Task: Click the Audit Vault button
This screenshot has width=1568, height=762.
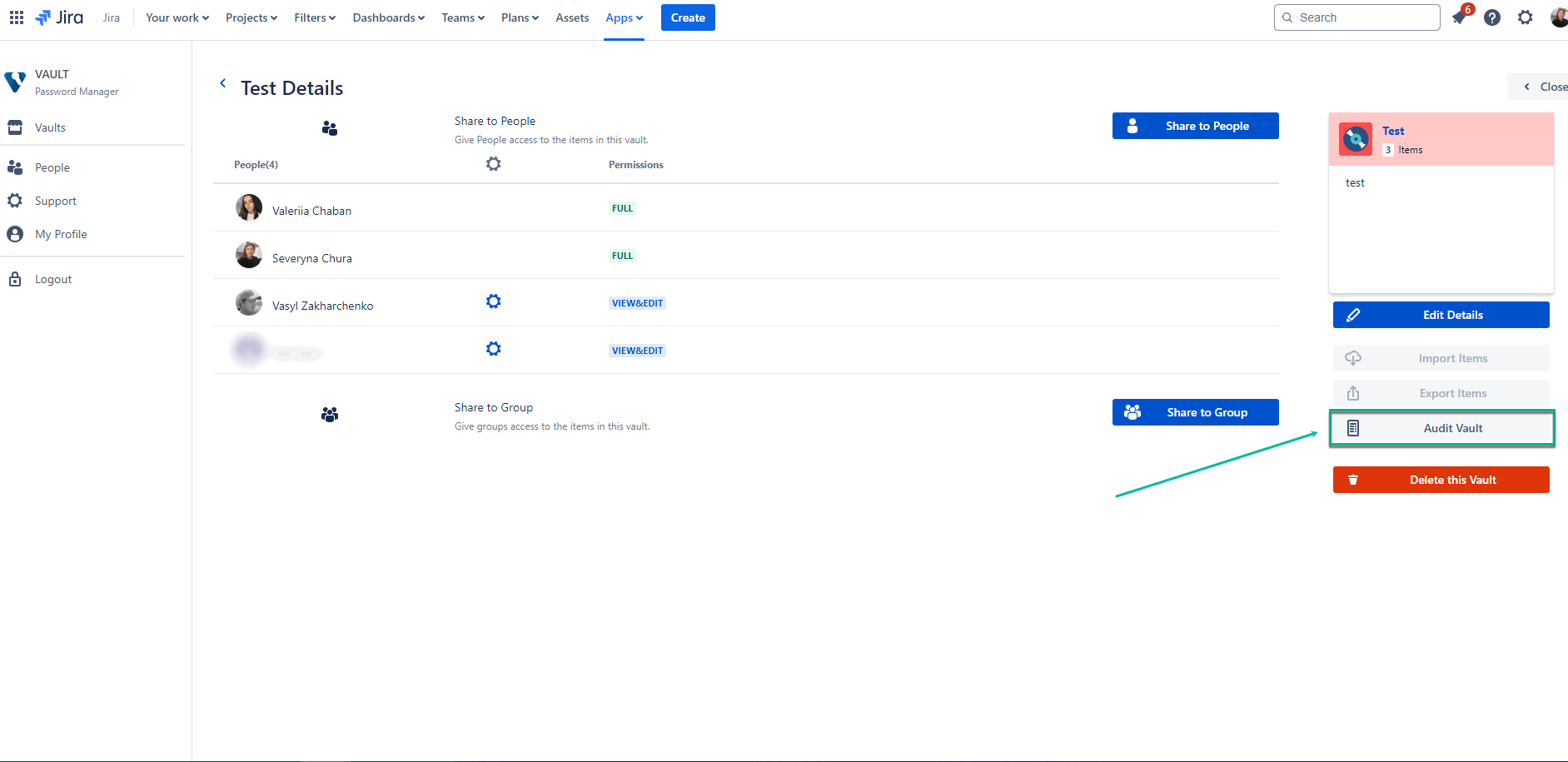Action: [1441, 427]
